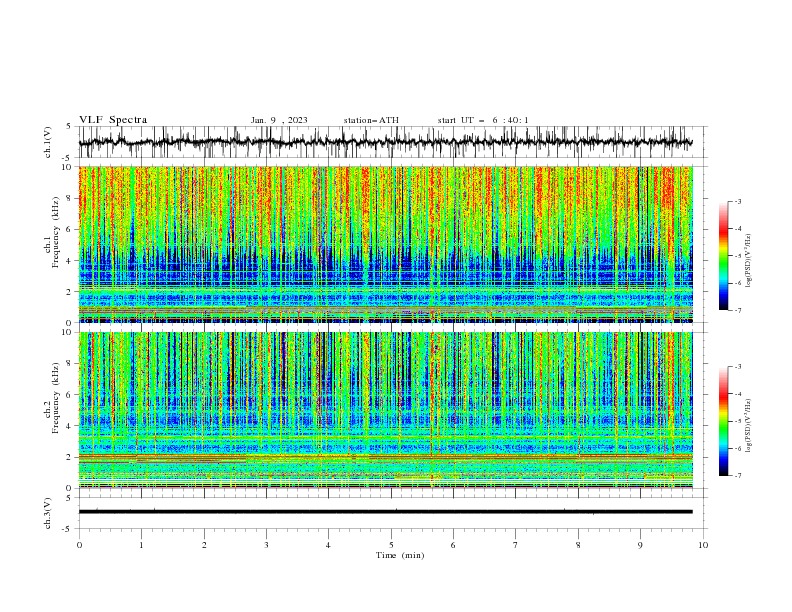Screen dimensions: 792x612
Task: Click time axis tick label 8
Action: coord(578,545)
